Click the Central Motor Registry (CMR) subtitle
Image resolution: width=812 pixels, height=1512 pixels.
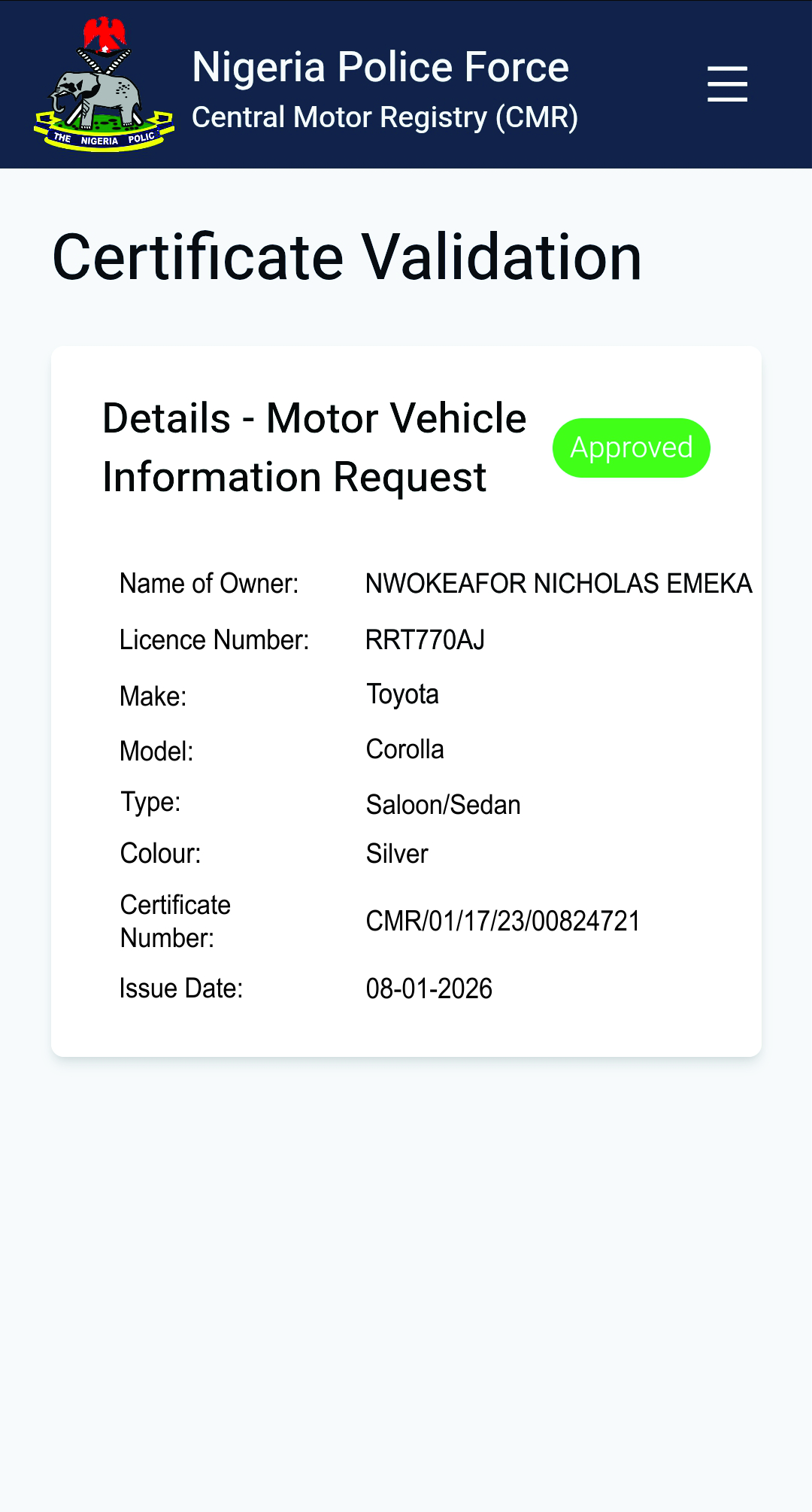385,117
